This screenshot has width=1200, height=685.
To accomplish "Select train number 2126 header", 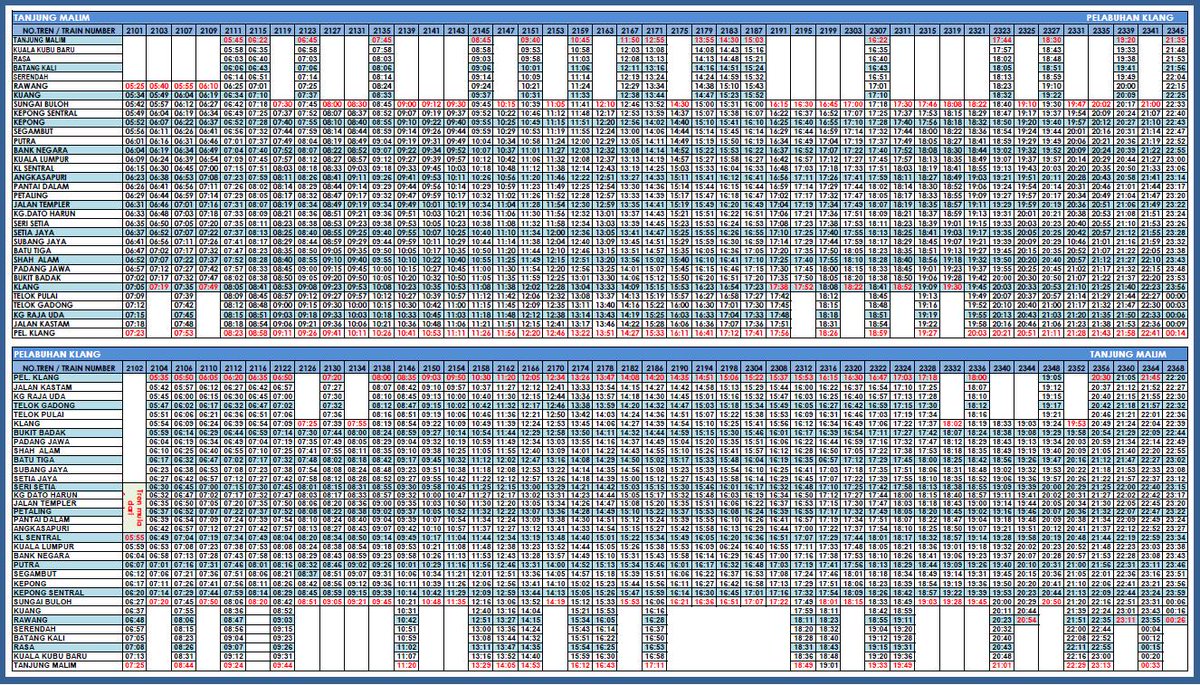I will coord(307,368).
